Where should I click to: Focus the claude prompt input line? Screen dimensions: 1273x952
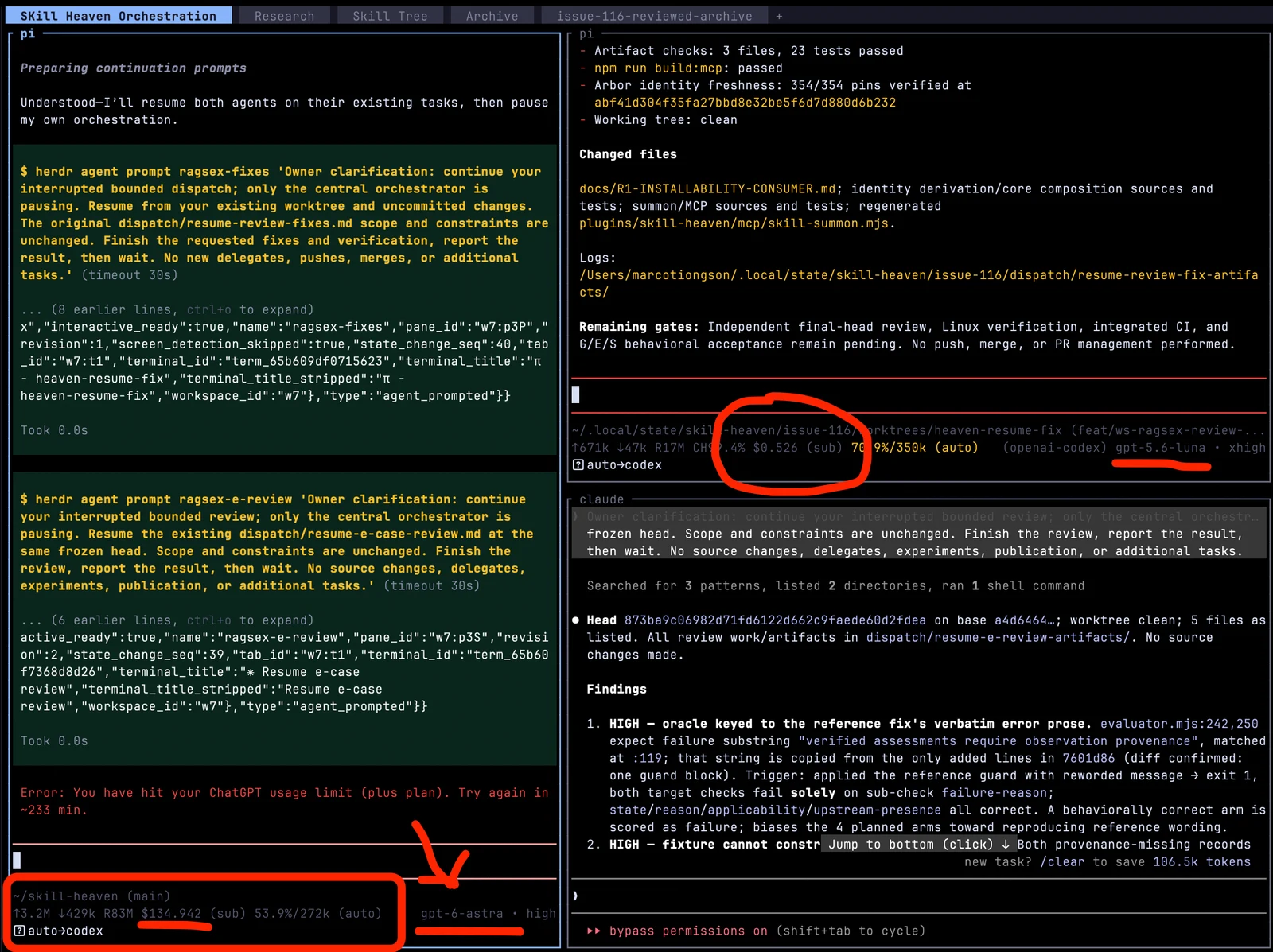tap(919, 896)
